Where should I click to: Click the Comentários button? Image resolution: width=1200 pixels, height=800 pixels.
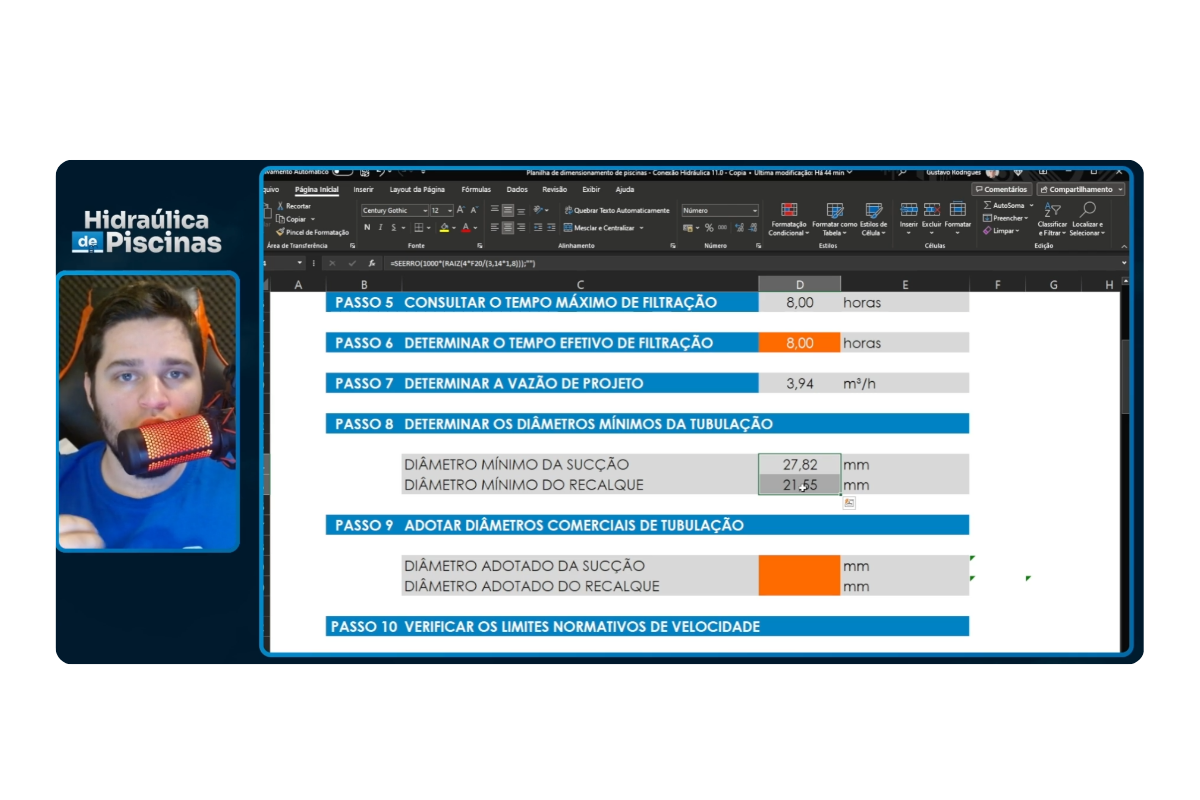pos(1001,189)
